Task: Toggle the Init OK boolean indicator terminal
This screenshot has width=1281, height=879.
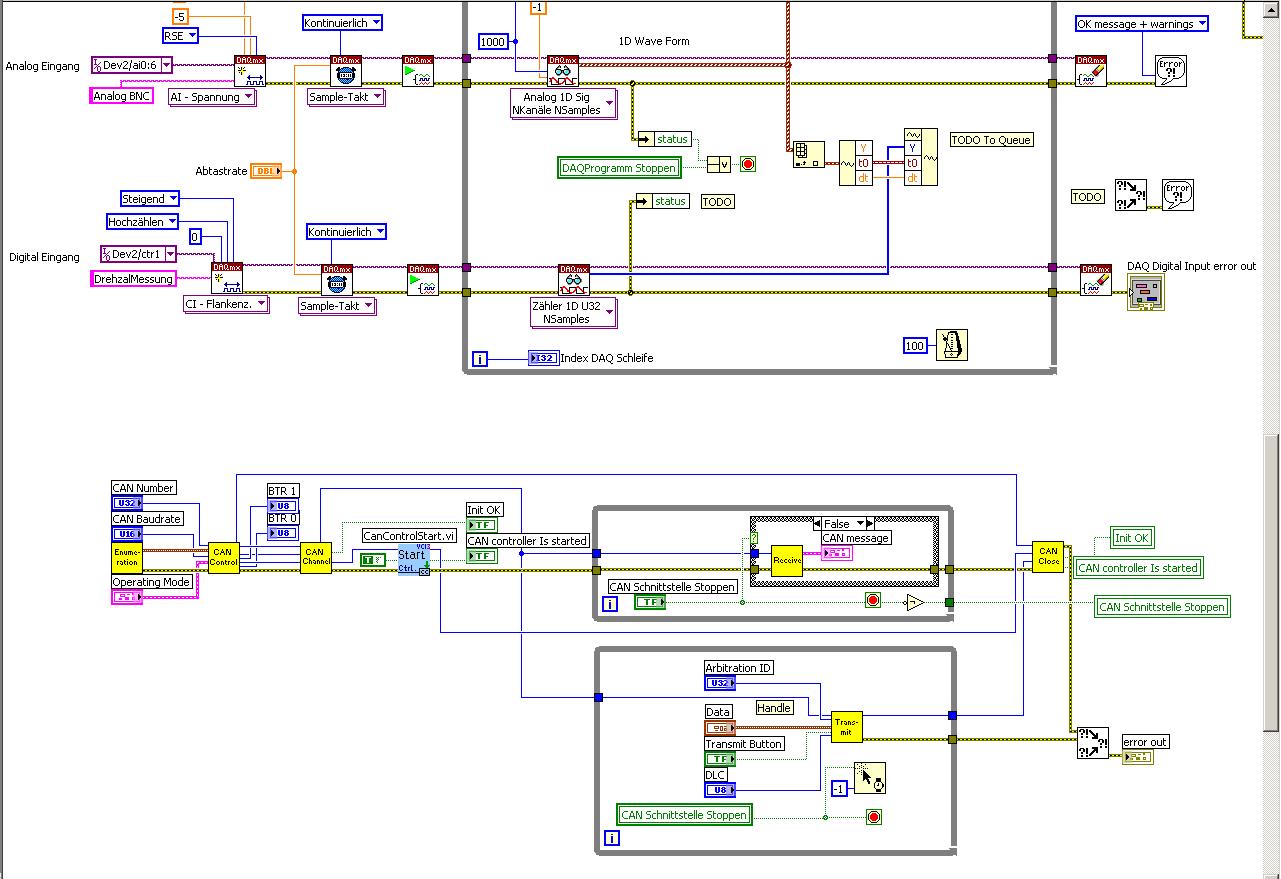Action: tap(482, 525)
